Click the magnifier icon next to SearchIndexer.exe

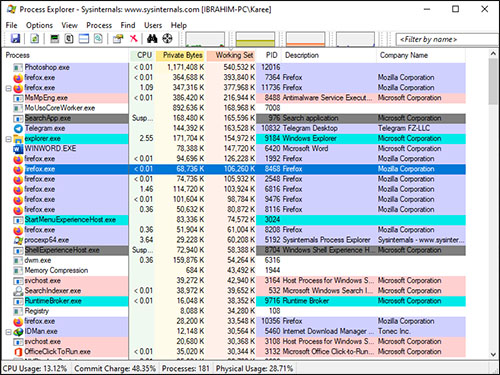coord(18,291)
